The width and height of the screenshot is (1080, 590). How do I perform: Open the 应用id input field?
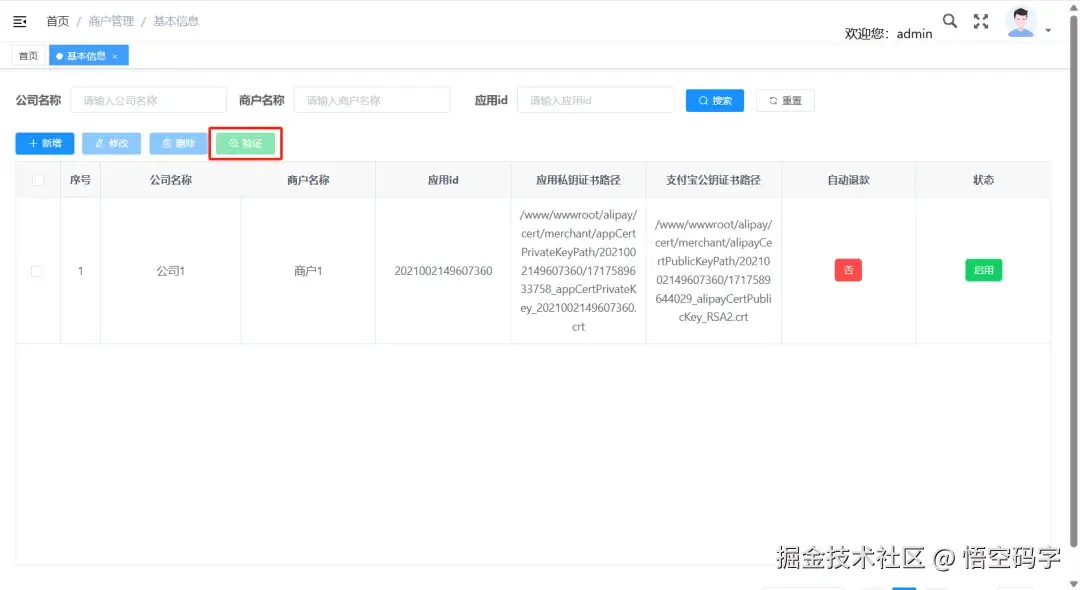click(x=595, y=100)
